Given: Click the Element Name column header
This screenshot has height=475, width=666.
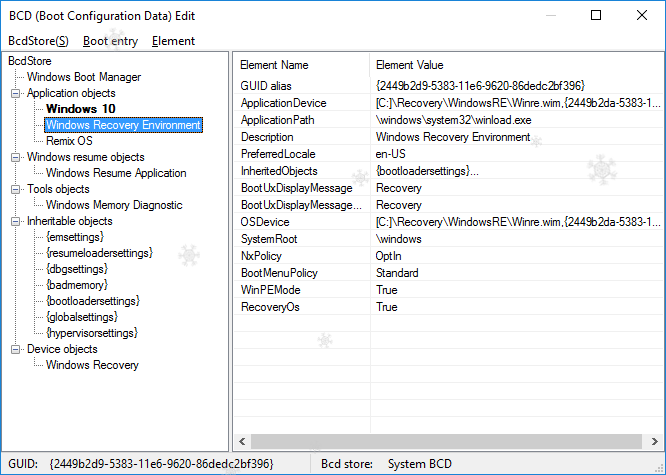Looking at the screenshot, I should 302,65.
